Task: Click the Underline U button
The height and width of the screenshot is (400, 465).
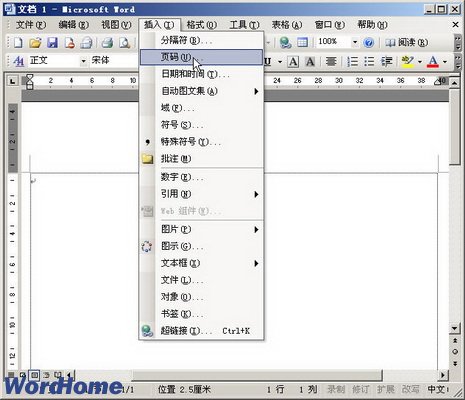Action: [268, 61]
